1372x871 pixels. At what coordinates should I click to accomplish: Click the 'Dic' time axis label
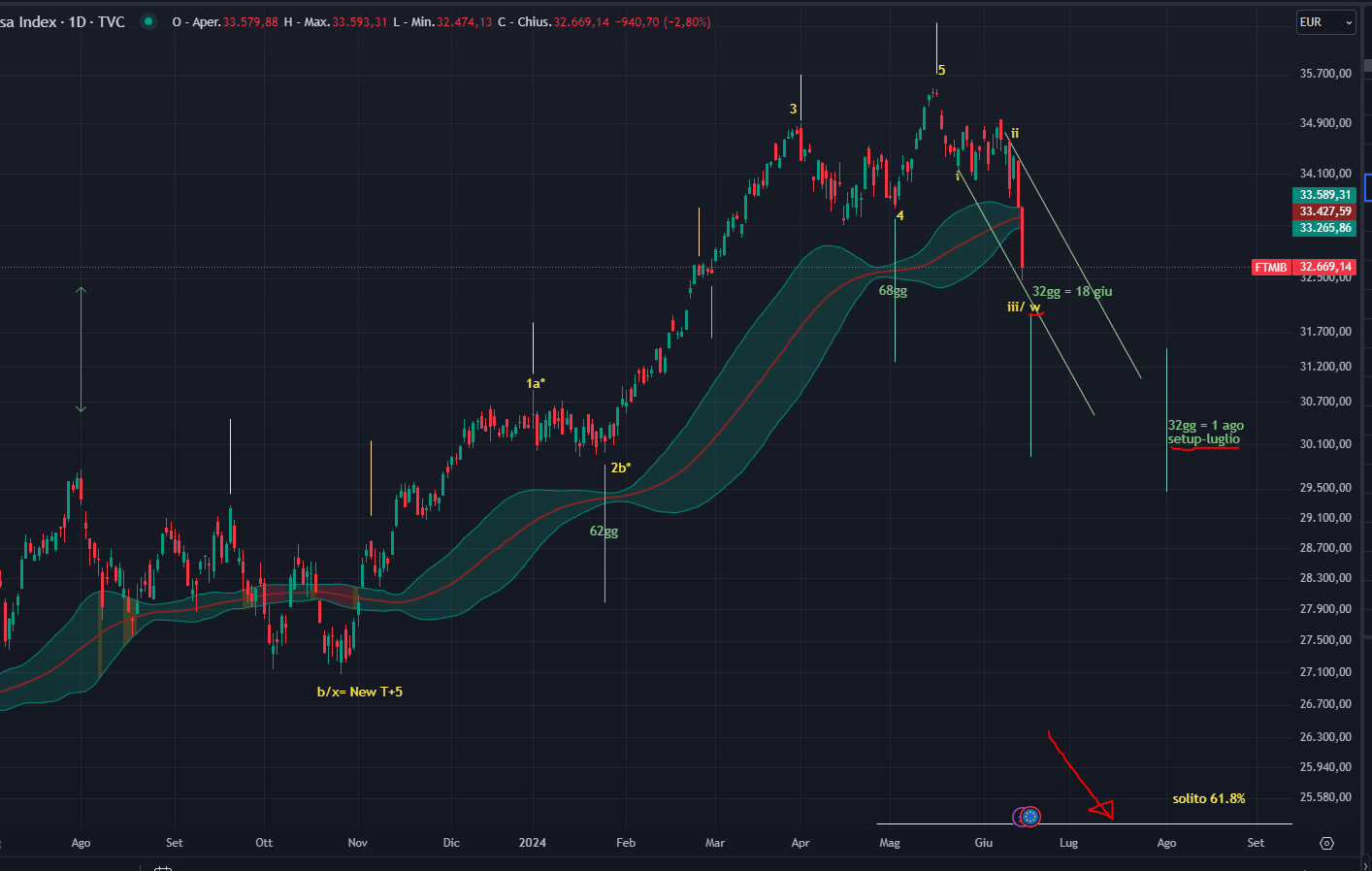[451, 843]
